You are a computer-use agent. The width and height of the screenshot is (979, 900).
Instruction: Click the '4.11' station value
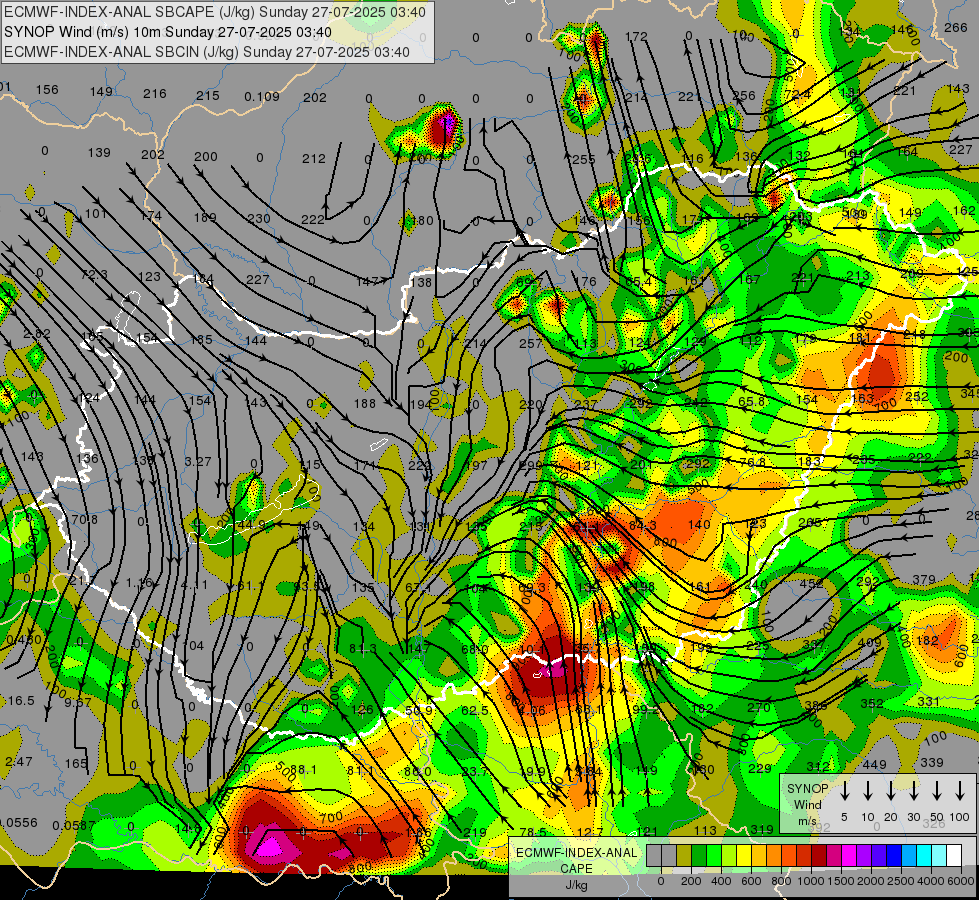(x=194, y=585)
